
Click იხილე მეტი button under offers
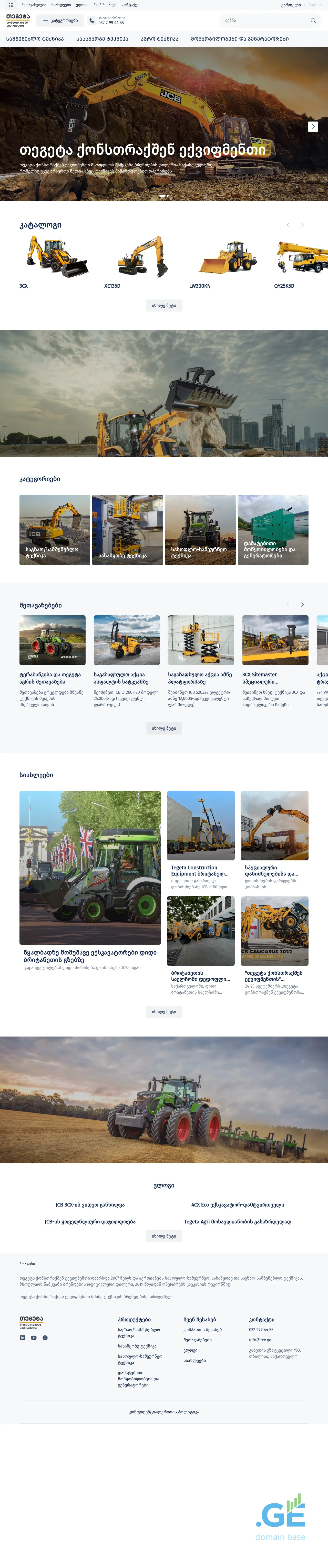pyautogui.click(x=164, y=728)
